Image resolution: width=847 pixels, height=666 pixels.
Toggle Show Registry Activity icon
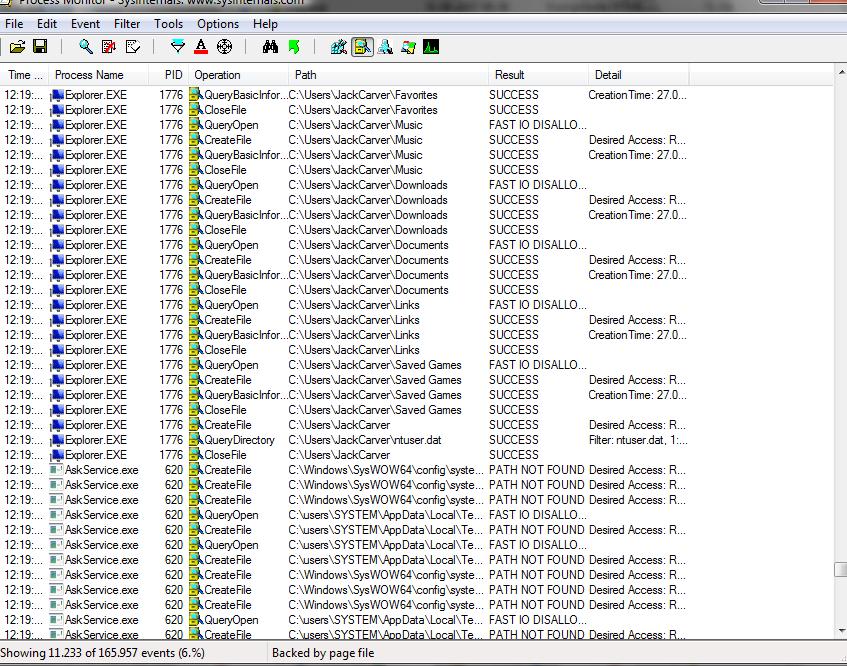click(x=339, y=47)
